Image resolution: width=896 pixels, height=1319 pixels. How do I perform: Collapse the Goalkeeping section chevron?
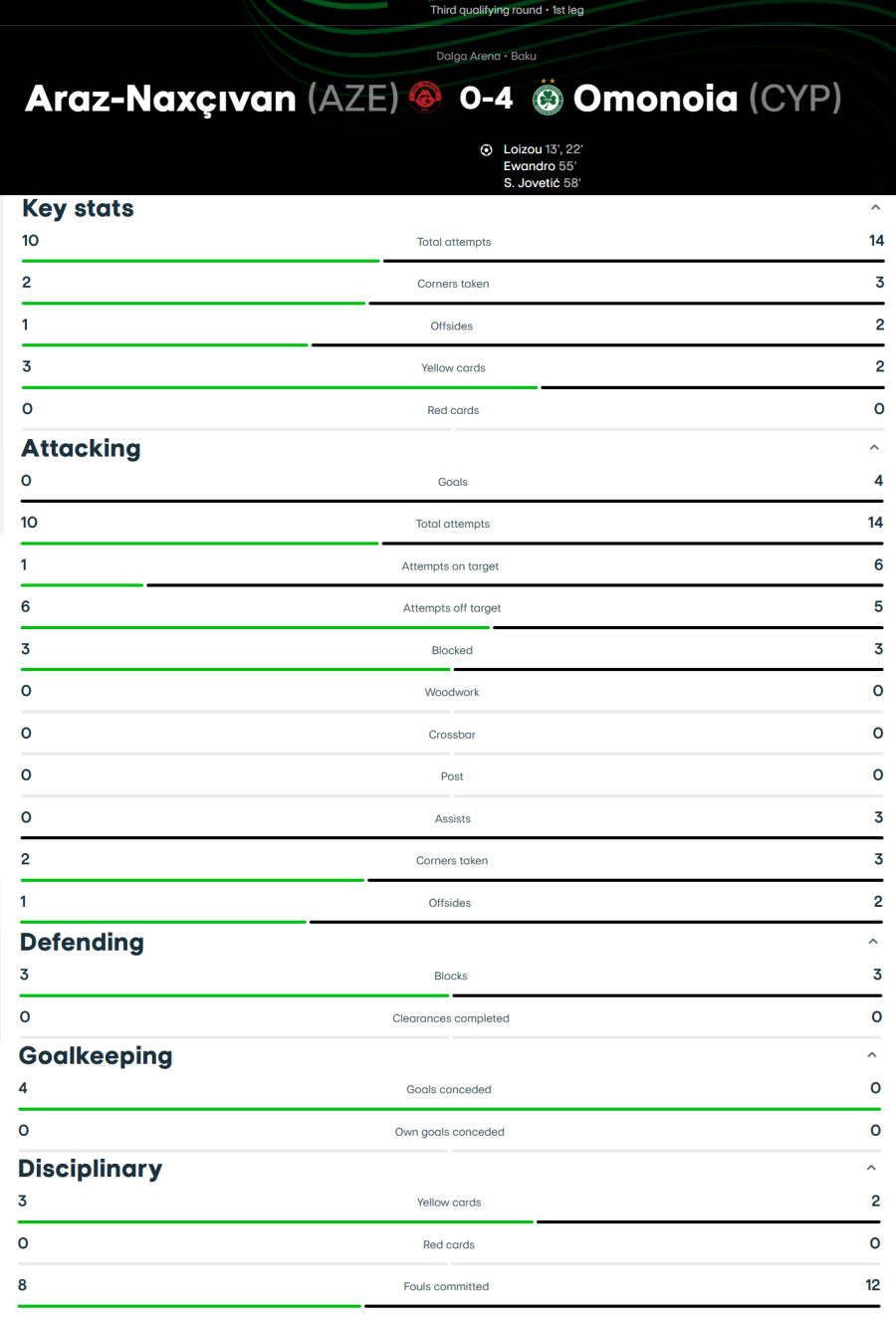tap(872, 1055)
